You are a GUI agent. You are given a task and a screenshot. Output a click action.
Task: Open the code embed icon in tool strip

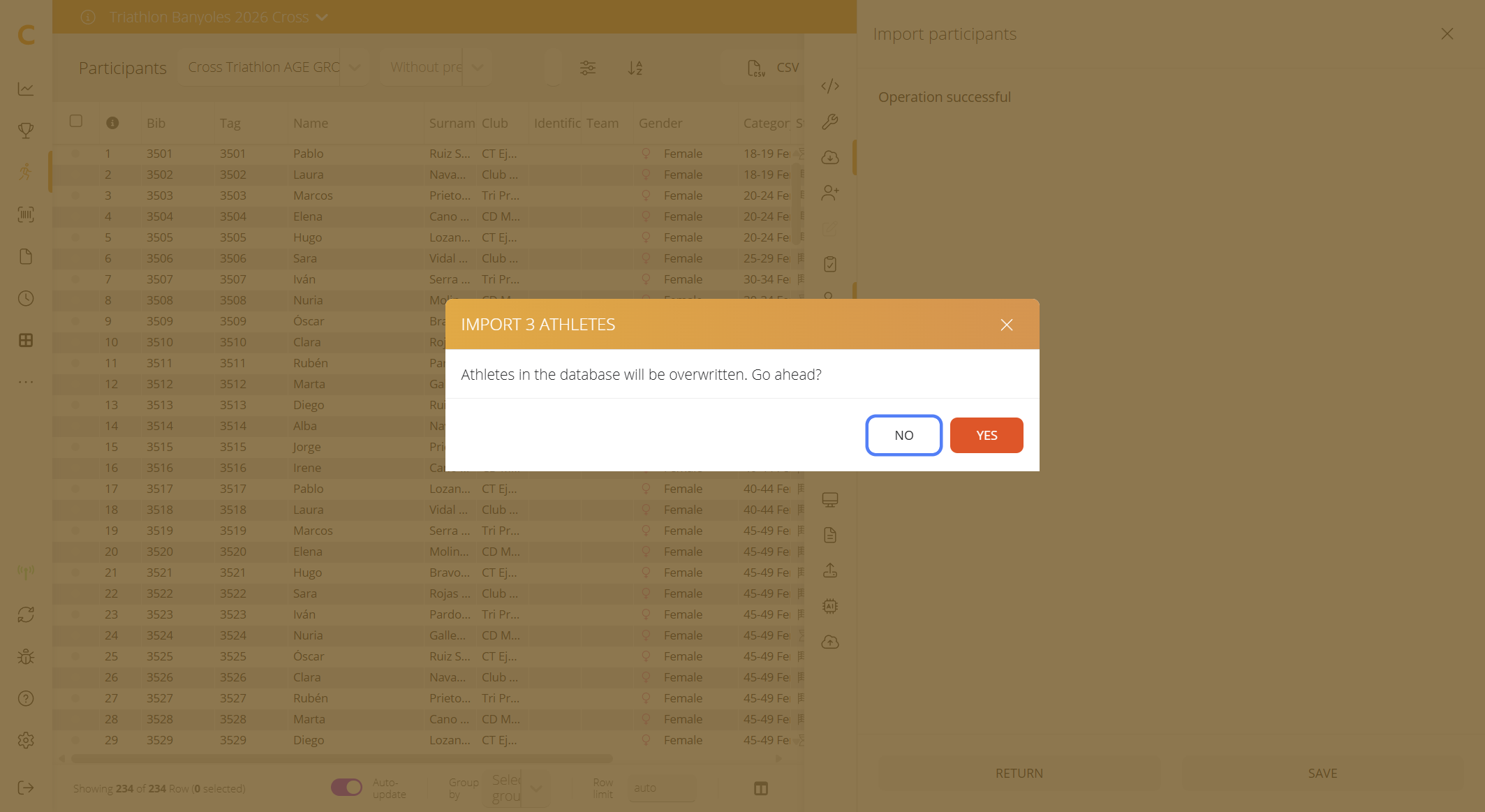point(830,86)
